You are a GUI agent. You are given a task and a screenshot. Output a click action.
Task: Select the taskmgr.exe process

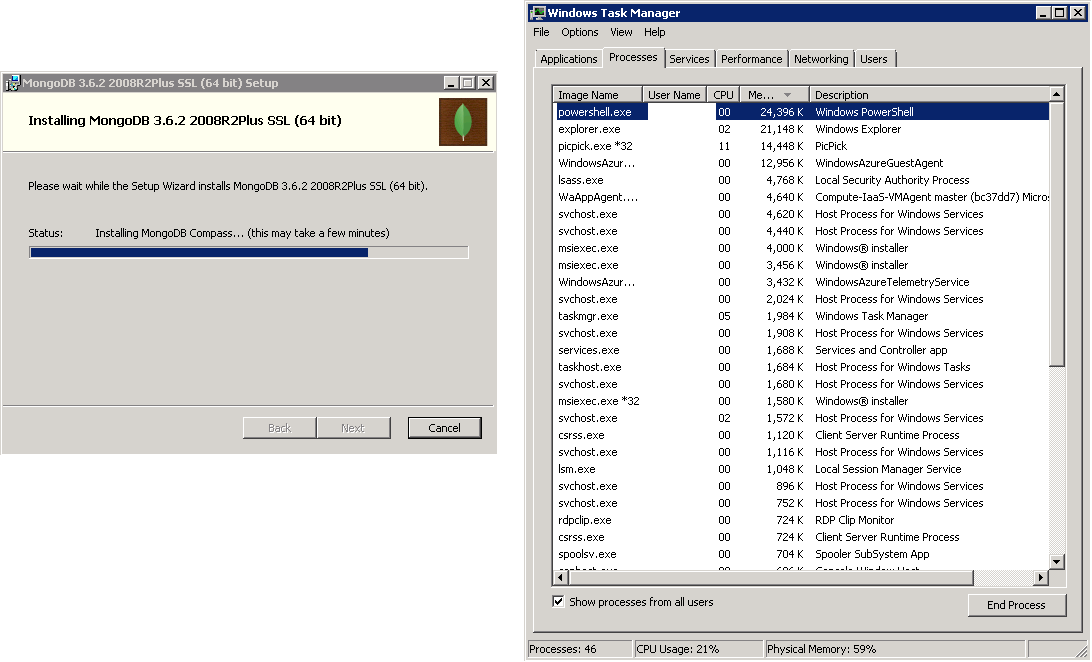coord(588,316)
